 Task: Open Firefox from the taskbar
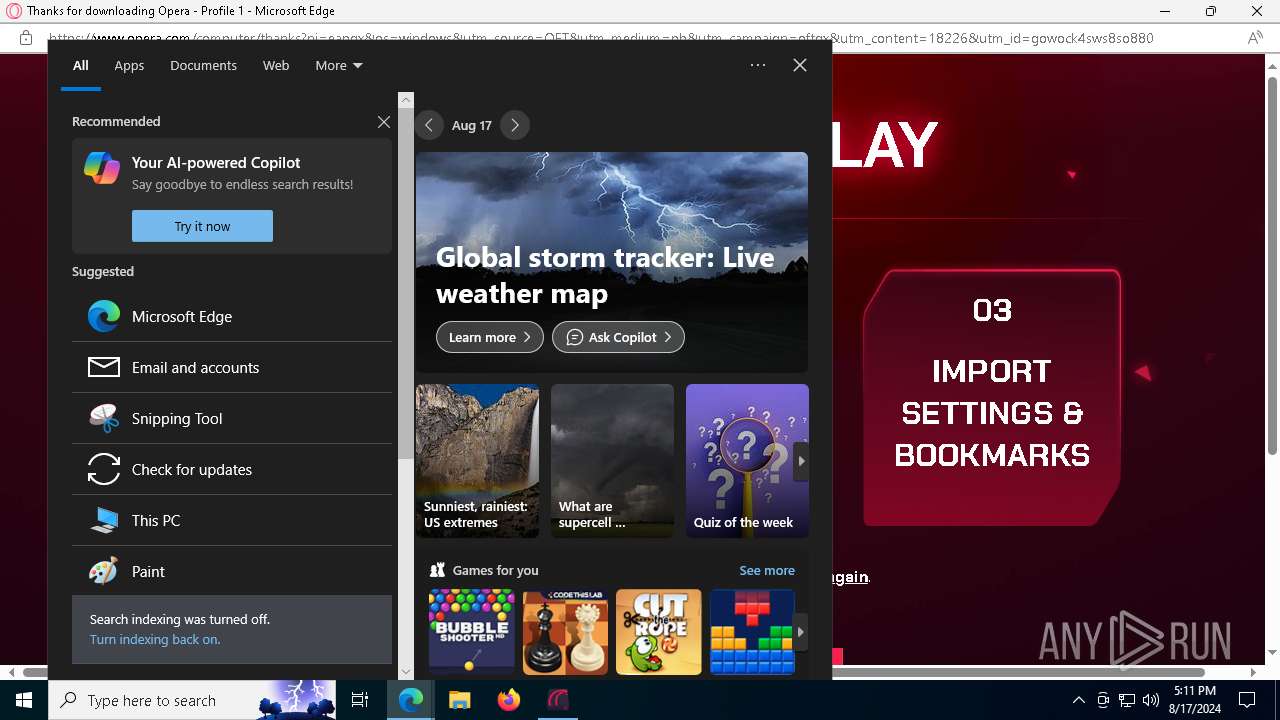pyautogui.click(x=509, y=700)
